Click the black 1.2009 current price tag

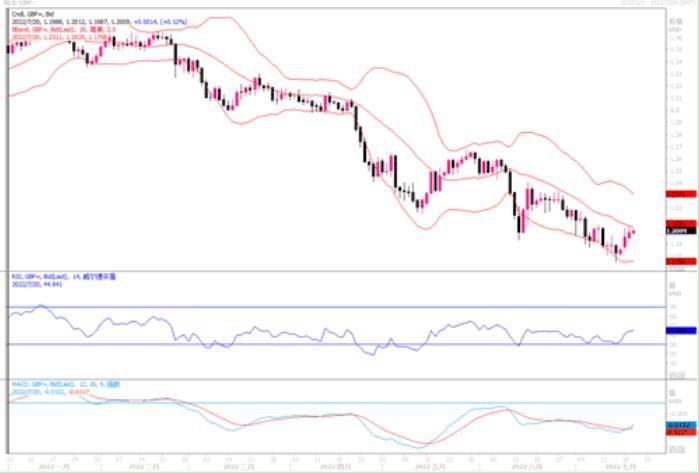point(681,231)
